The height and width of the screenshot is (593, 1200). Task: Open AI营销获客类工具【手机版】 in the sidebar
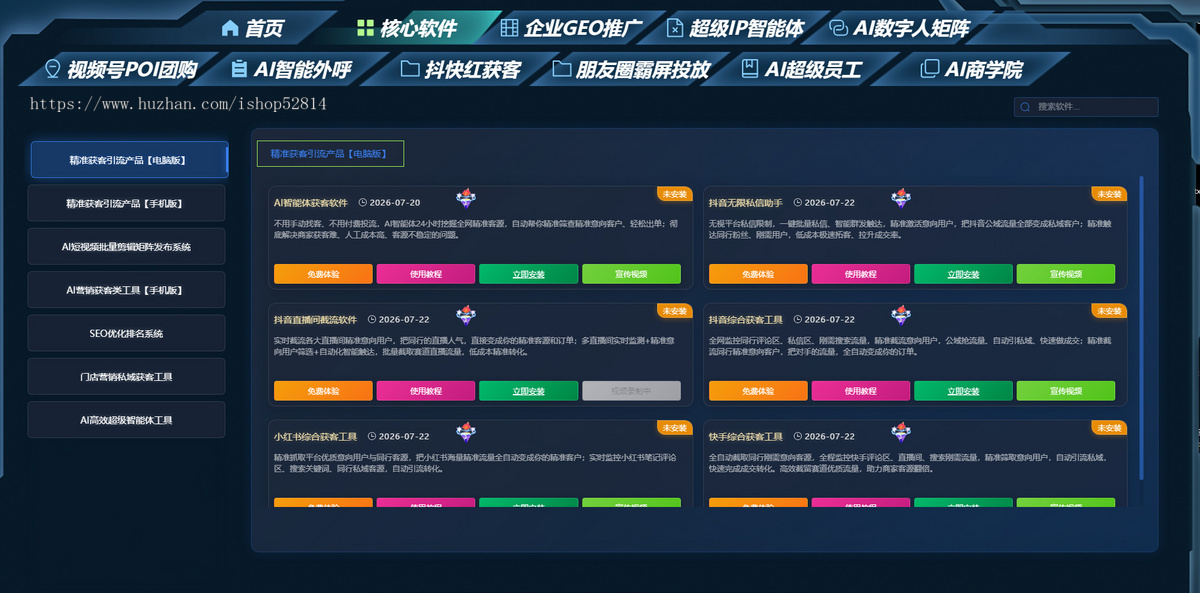tap(126, 290)
